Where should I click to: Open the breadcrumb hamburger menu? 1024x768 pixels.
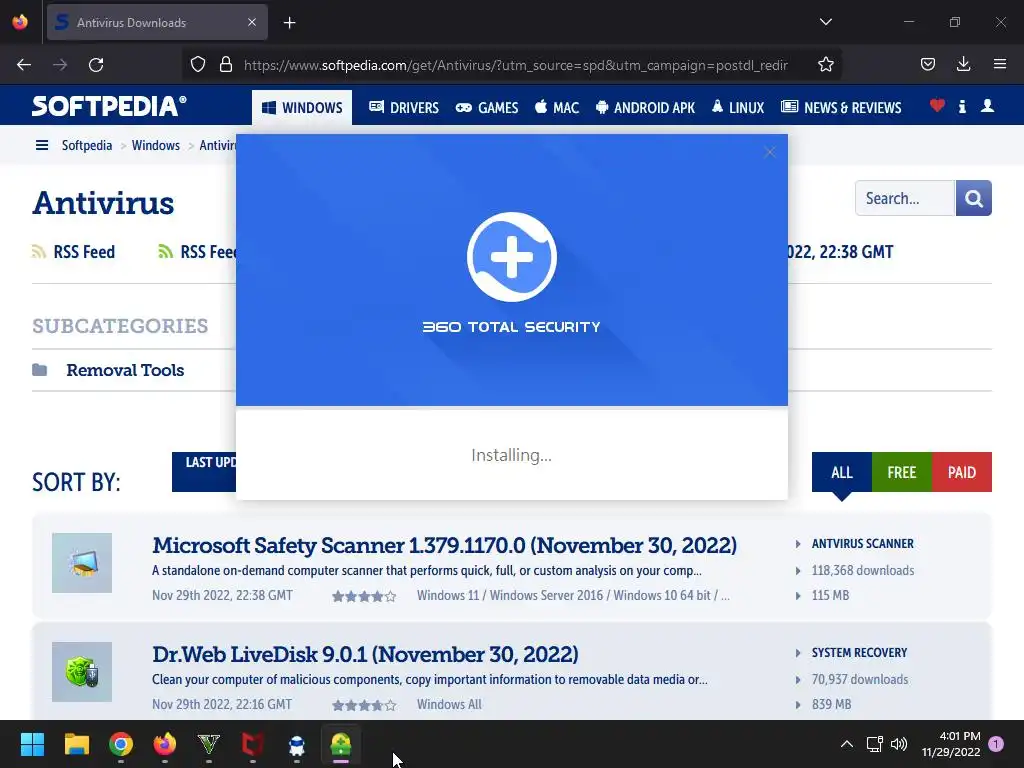click(x=42, y=145)
